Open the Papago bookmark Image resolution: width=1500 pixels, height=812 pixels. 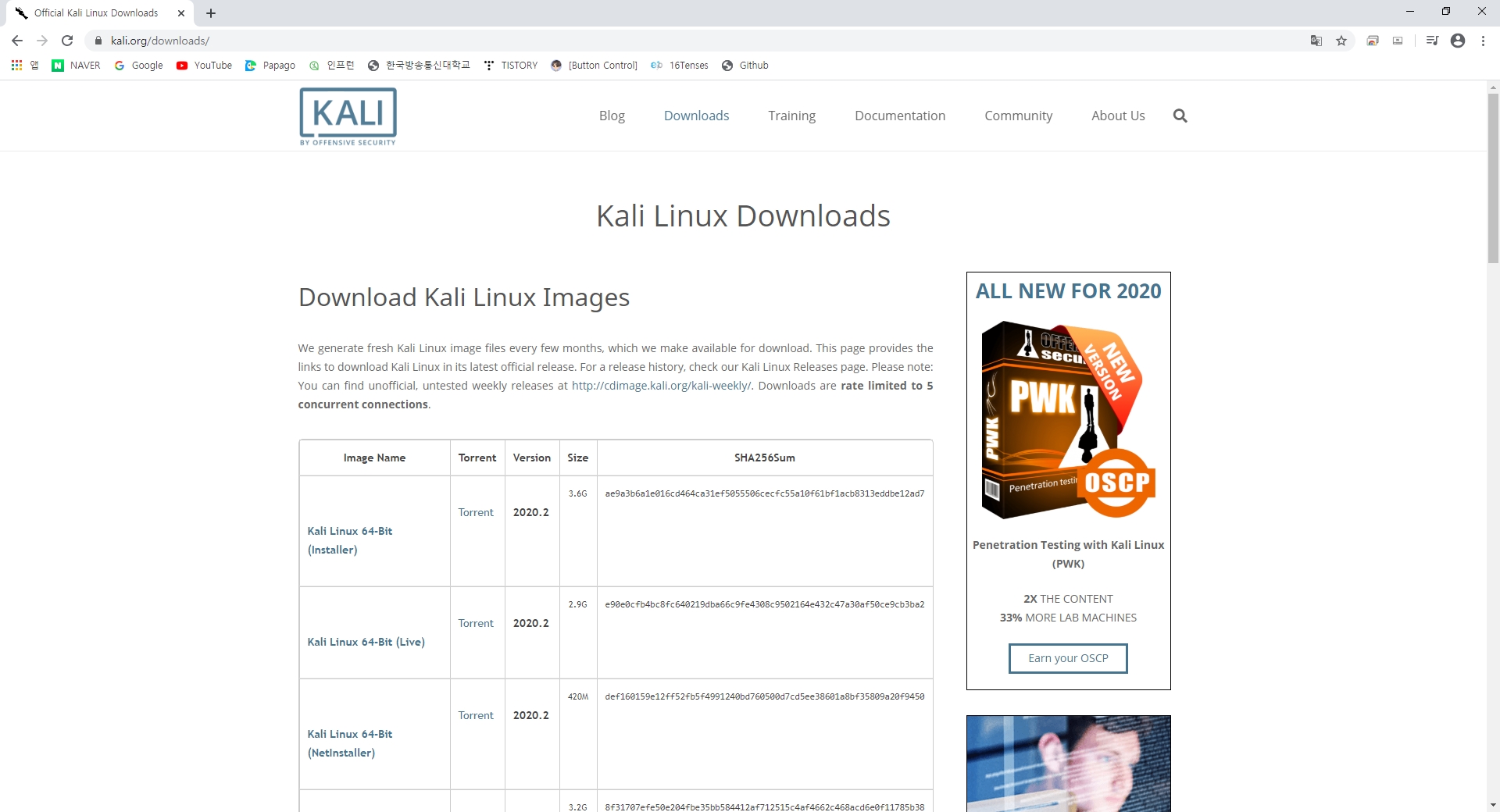coord(270,66)
